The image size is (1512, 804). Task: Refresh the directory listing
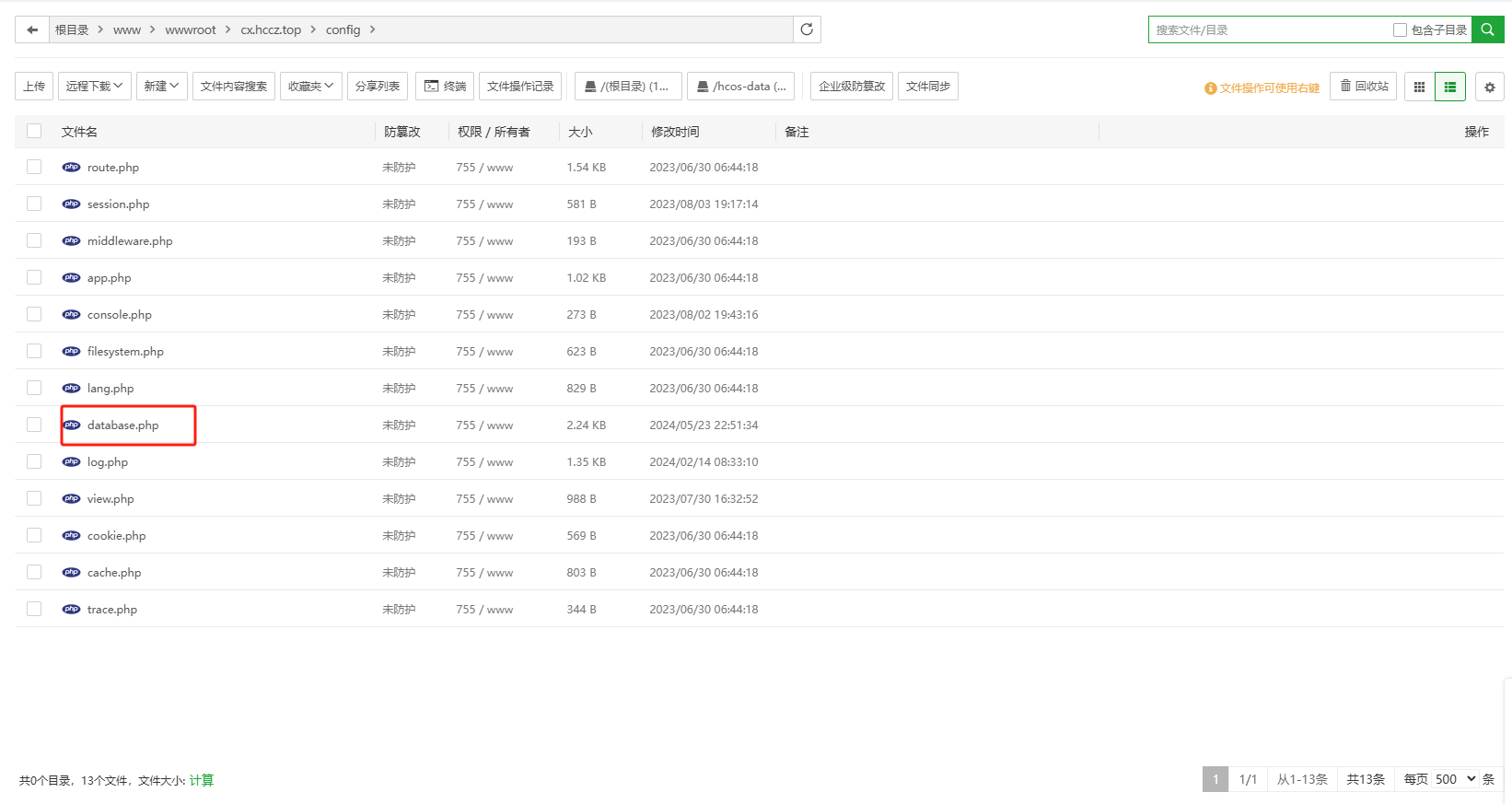[807, 29]
